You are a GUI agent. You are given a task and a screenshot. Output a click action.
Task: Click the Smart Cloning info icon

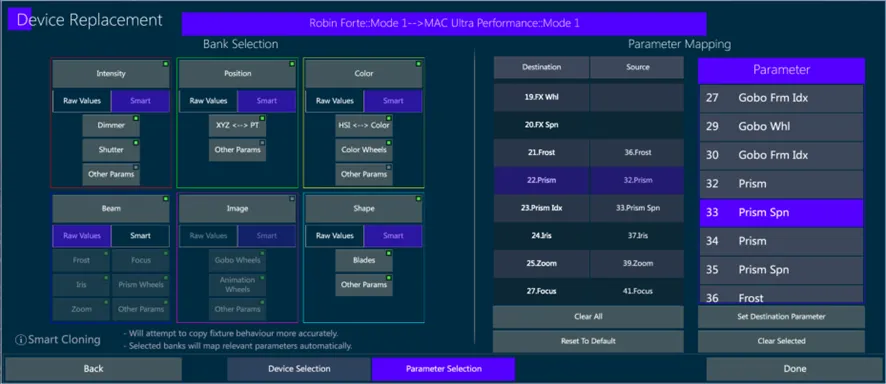point(20,340)
